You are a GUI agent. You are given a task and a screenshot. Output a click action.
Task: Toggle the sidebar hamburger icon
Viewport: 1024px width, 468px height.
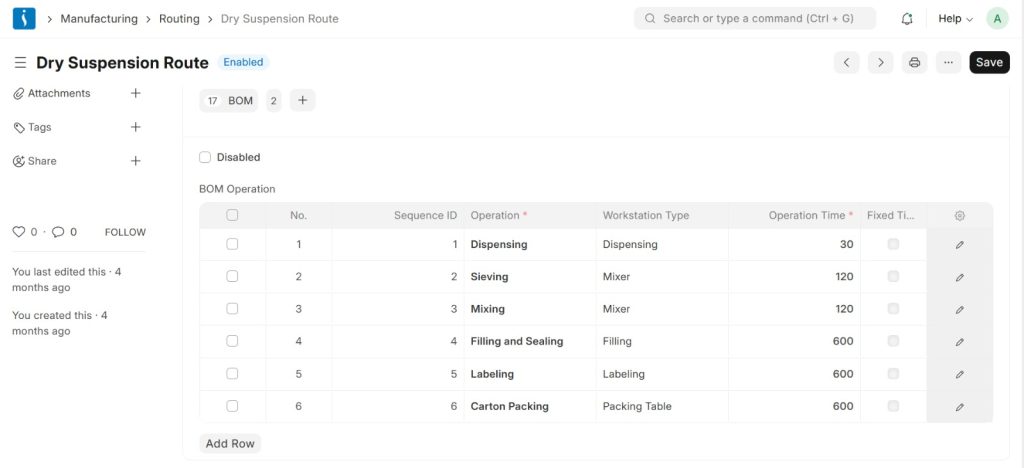[x=20, y=63]
